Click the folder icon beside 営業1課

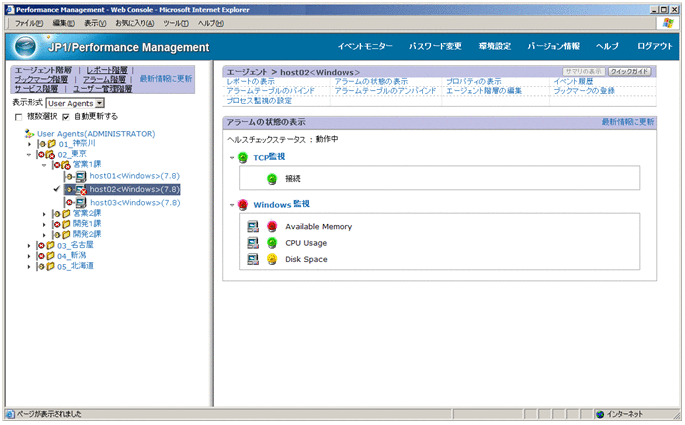click(x=66, y=165)
